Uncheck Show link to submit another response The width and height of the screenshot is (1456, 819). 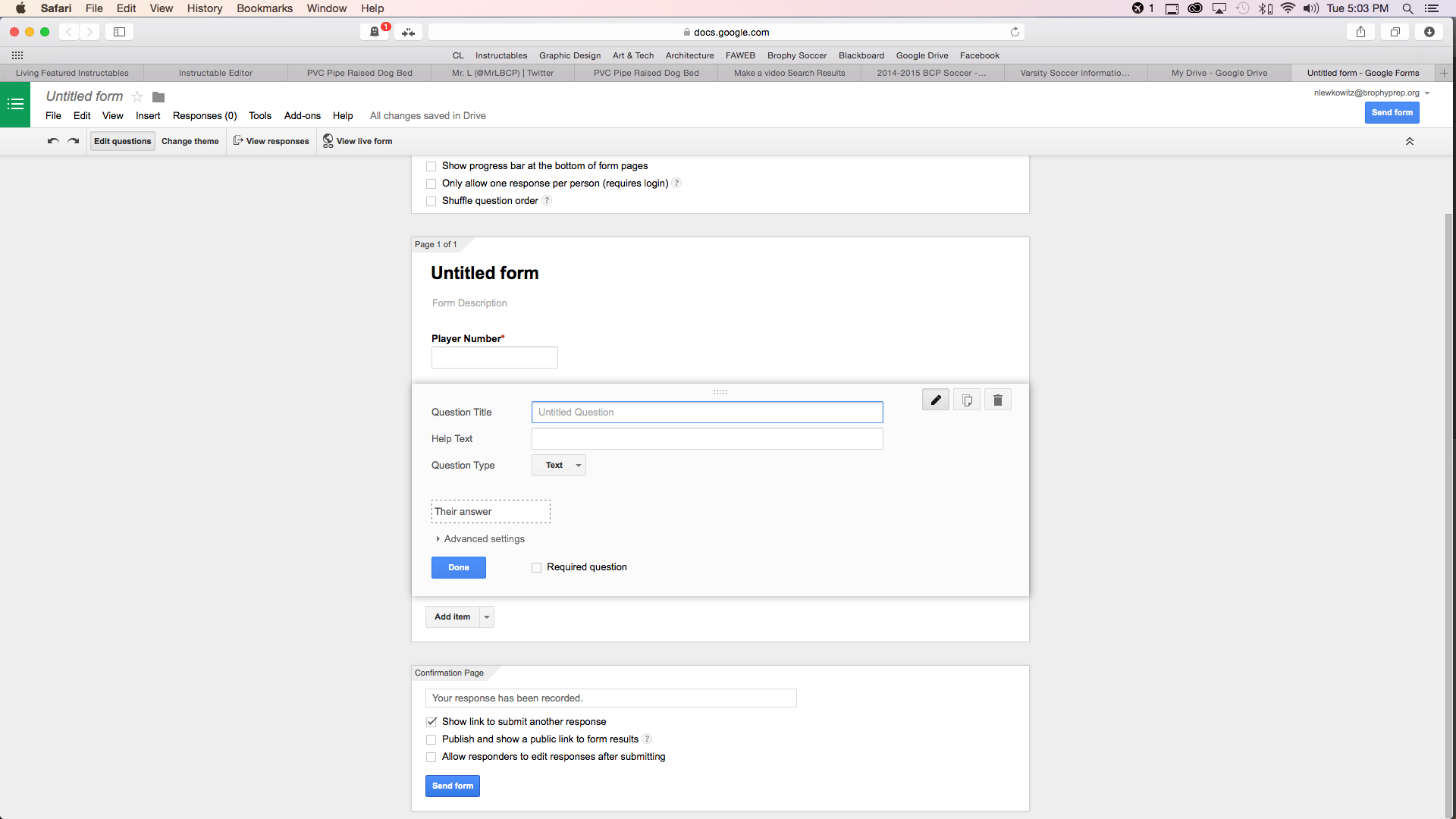tap(431, 722)
